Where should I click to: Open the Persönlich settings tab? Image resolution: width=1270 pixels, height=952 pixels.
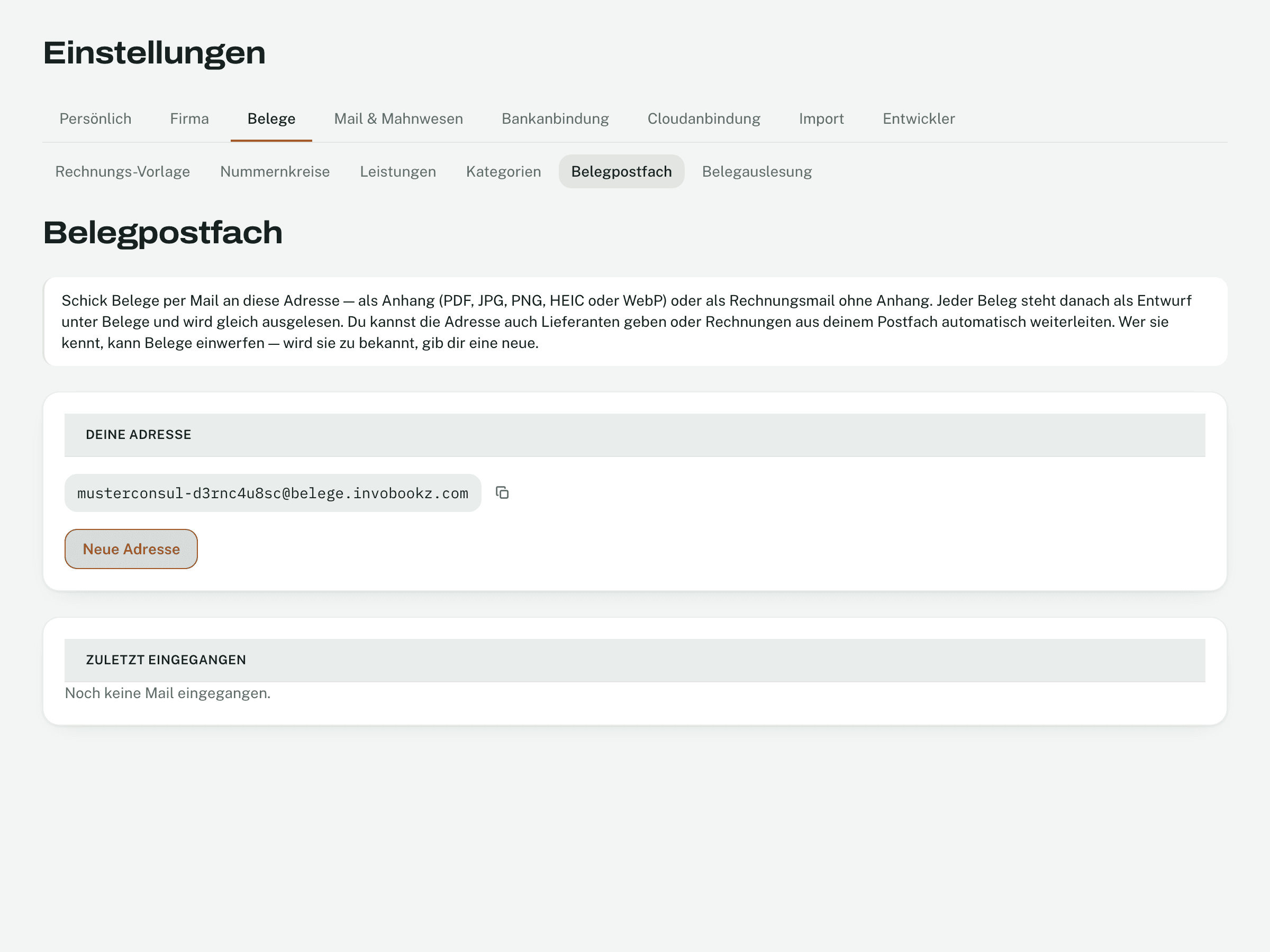pyautogui.click(x=95, y=119)
